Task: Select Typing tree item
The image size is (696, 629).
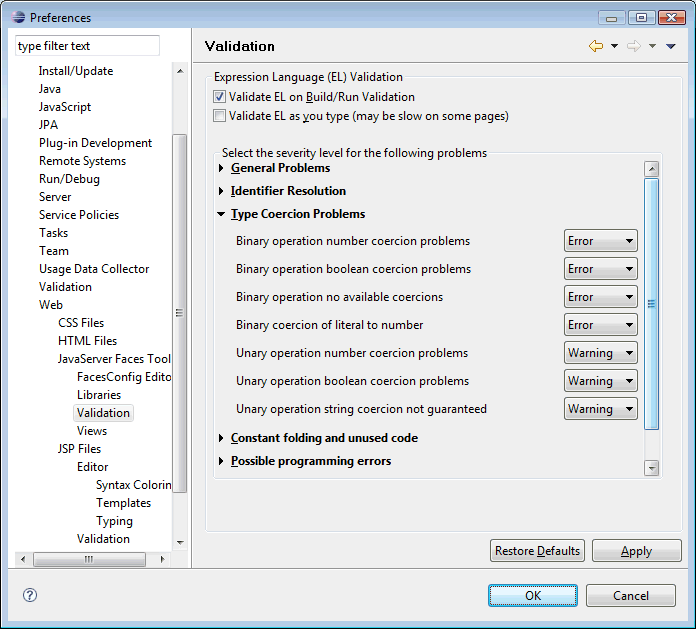Action: (x=115, y=521)
